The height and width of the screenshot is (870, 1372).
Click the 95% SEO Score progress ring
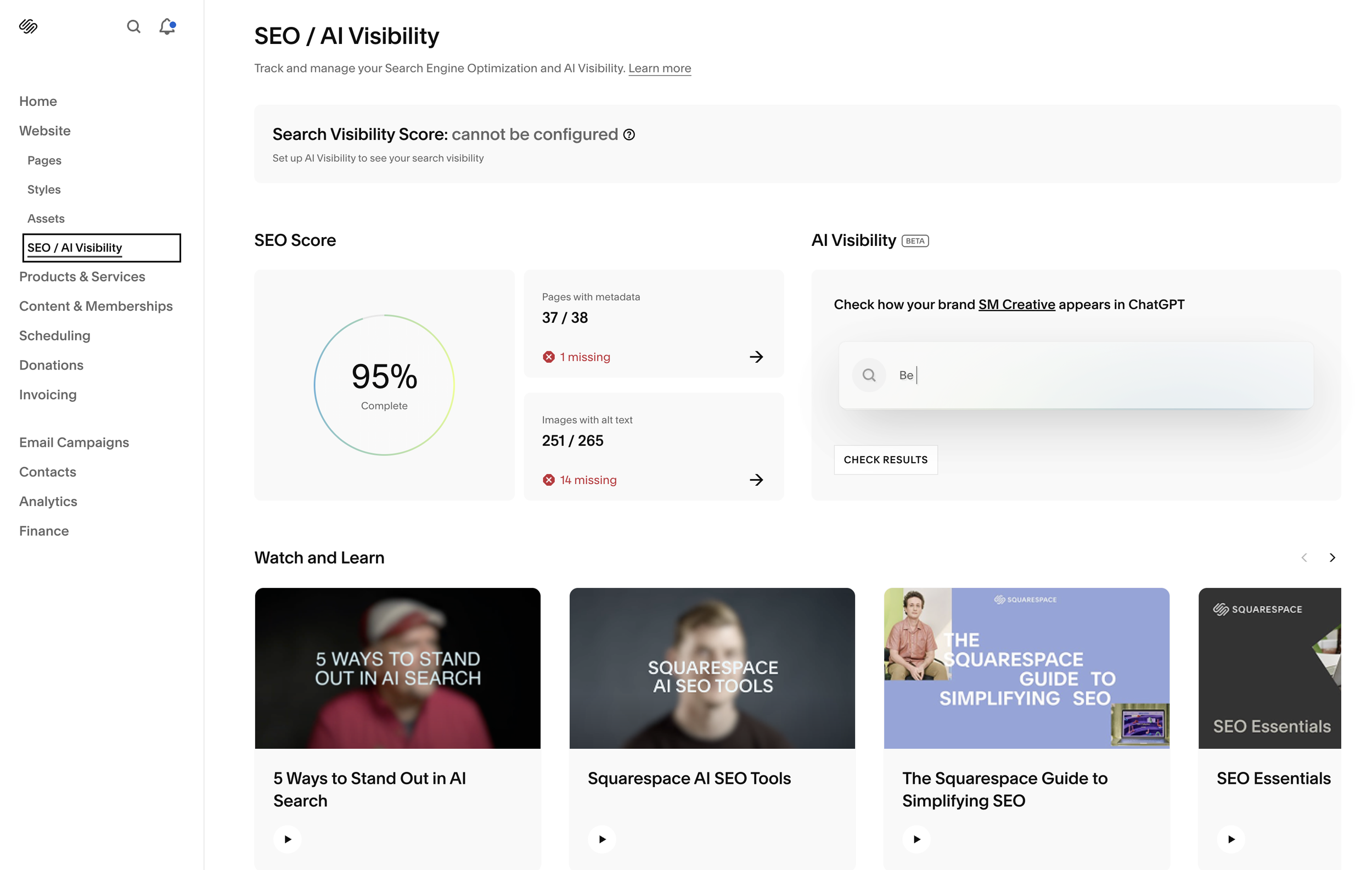385,385
